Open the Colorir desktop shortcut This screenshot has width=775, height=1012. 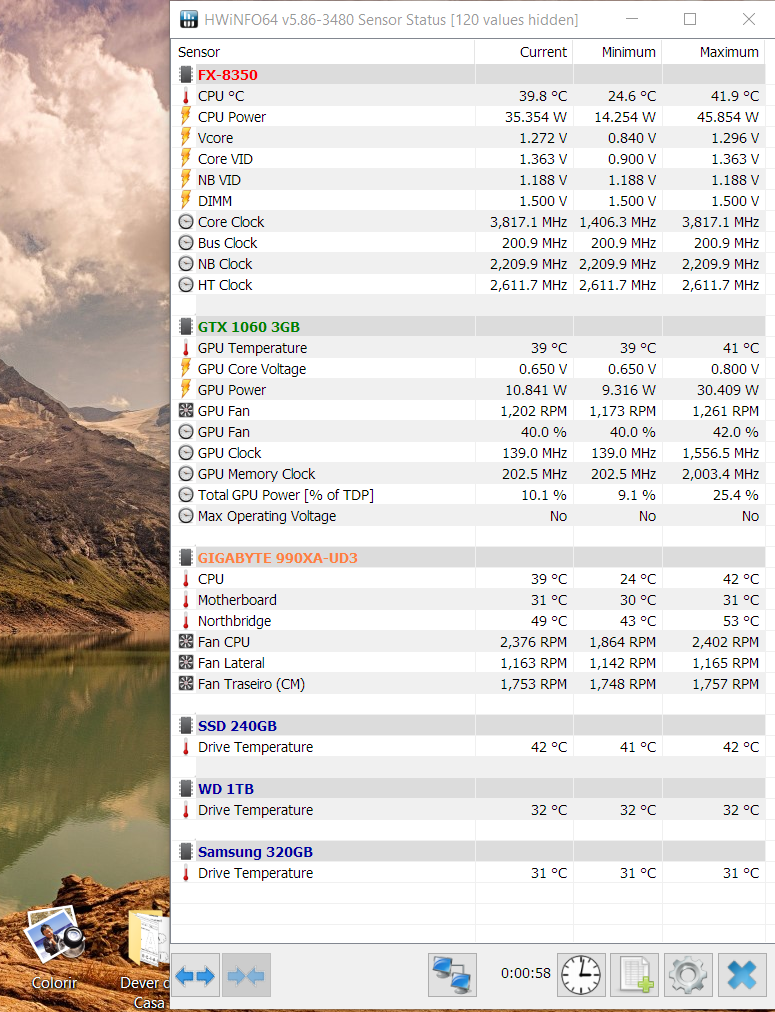[54, 947]
